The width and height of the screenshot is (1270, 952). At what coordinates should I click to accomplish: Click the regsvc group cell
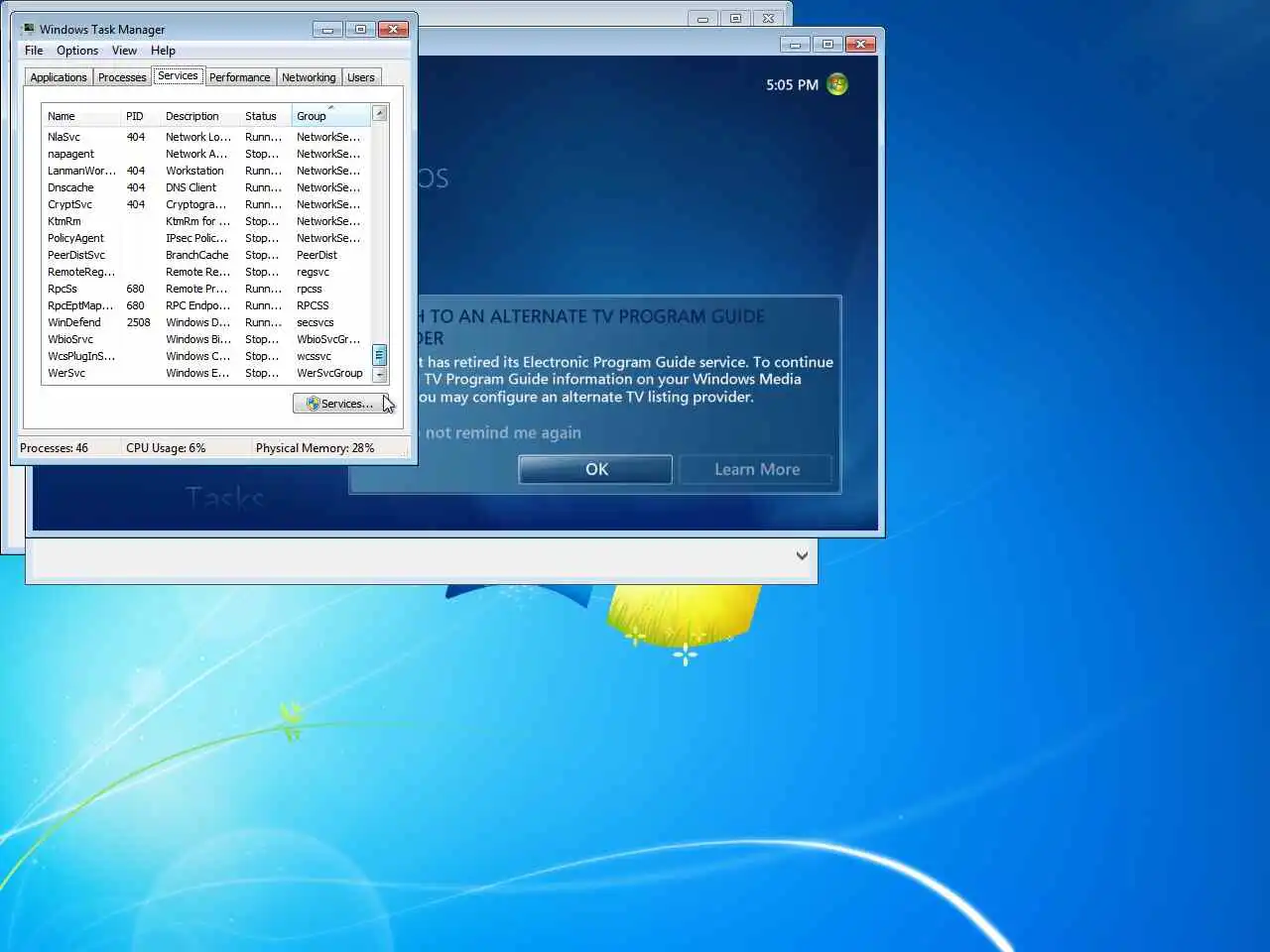(313, 272)
